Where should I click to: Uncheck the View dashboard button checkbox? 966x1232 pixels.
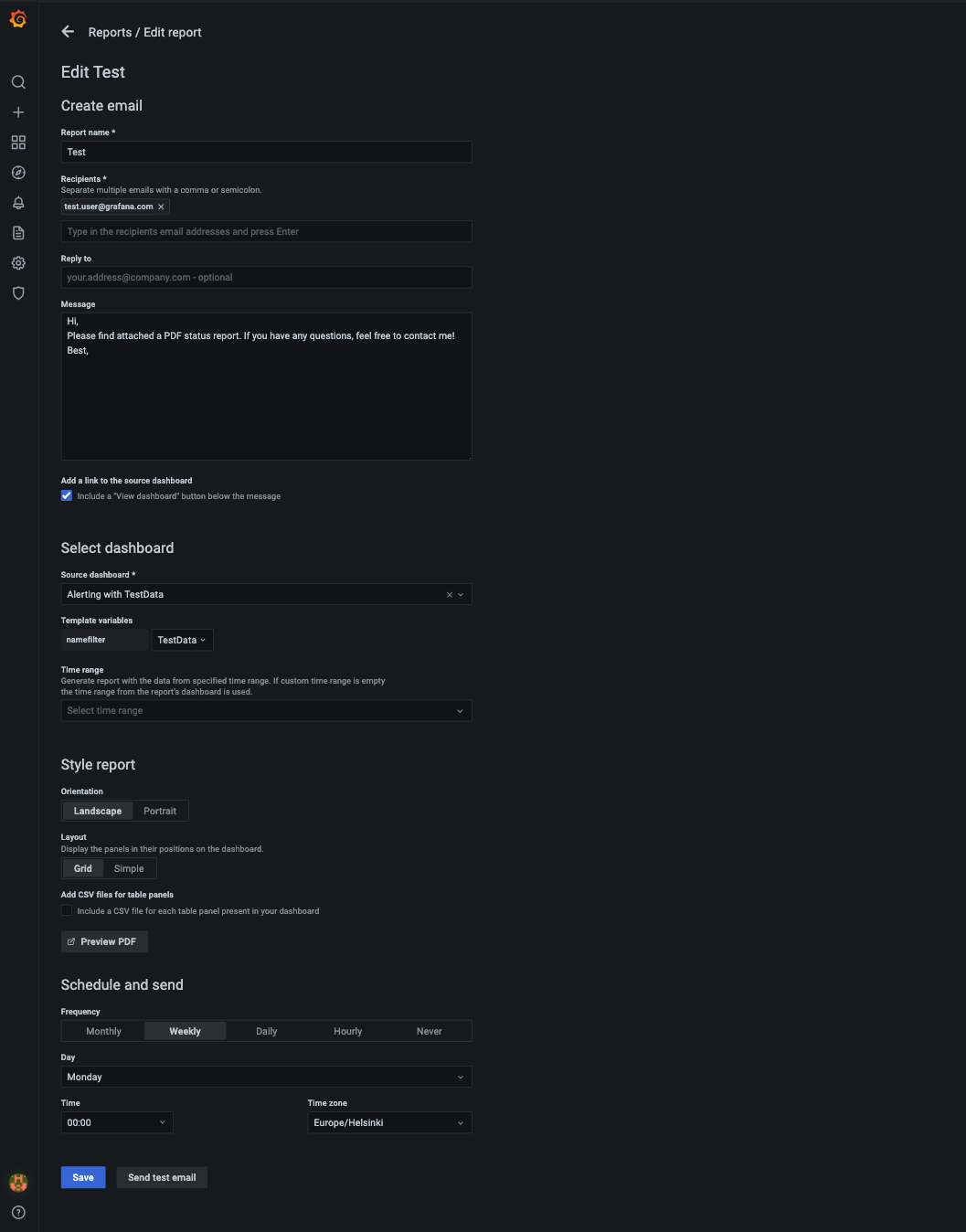pos(67,495)
